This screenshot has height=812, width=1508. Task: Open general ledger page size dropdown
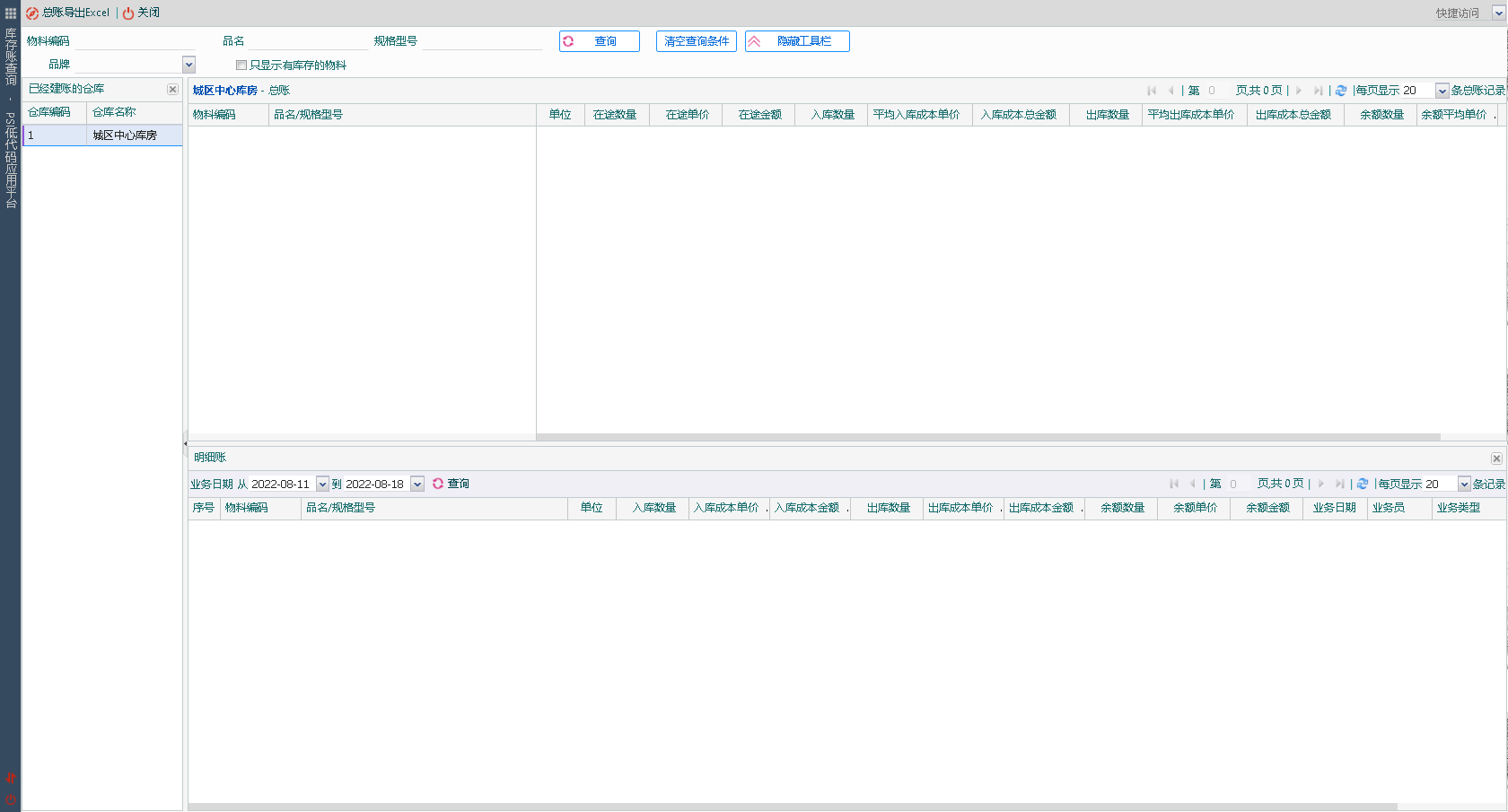coord(1442,91)
